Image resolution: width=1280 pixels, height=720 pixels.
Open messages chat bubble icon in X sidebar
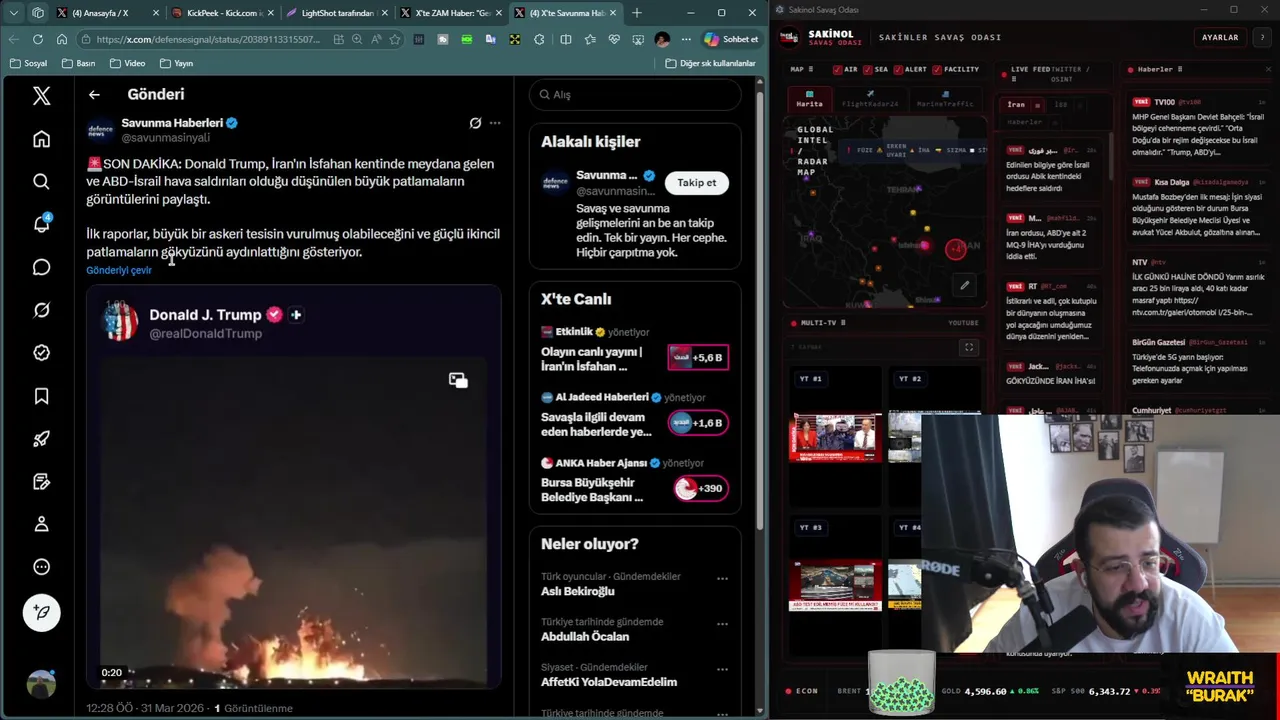click(41, 267)
